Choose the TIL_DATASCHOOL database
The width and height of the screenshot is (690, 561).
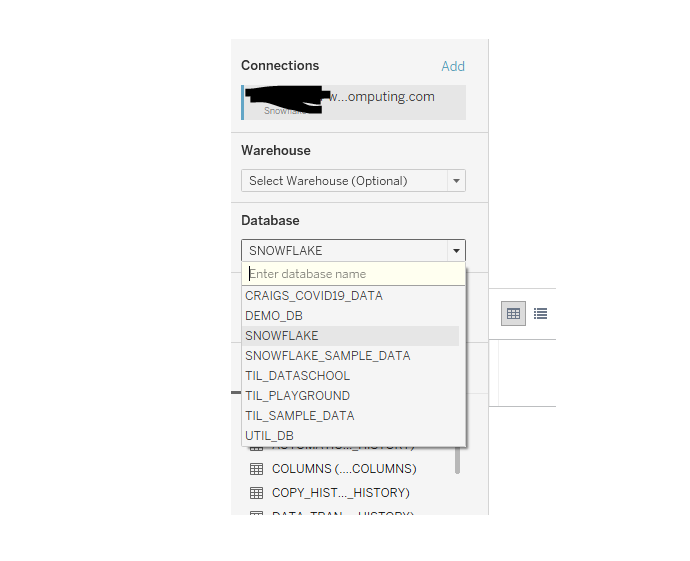pos(297,376)
